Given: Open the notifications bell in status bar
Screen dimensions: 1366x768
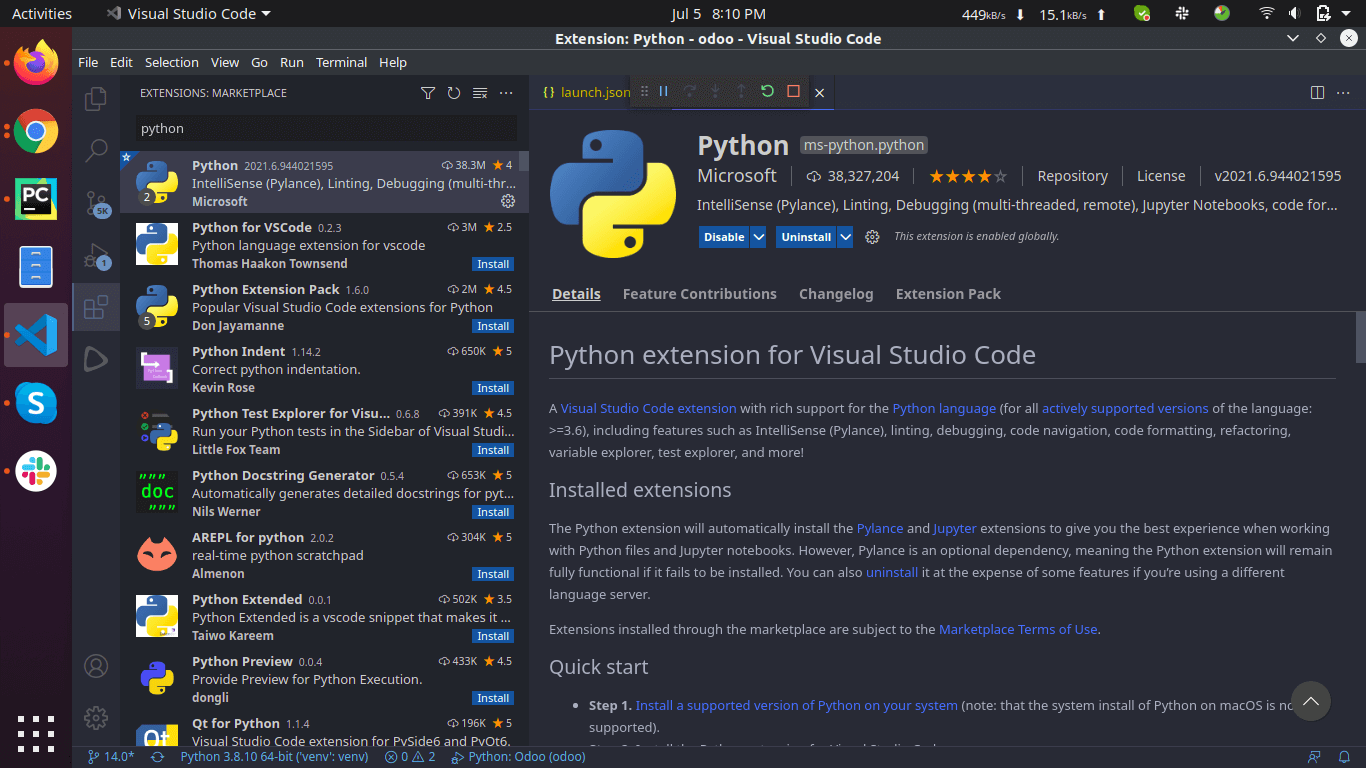Looking at the screenshot, I should click(x=1345, y=757).
